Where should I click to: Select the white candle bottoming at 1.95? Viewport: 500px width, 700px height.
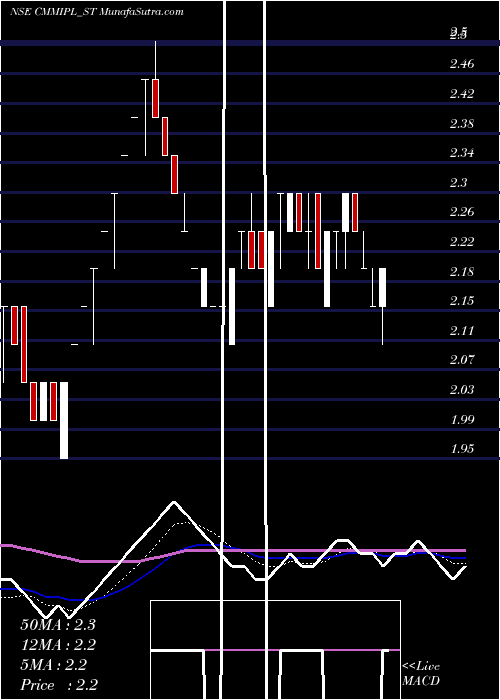pos(64,420)
